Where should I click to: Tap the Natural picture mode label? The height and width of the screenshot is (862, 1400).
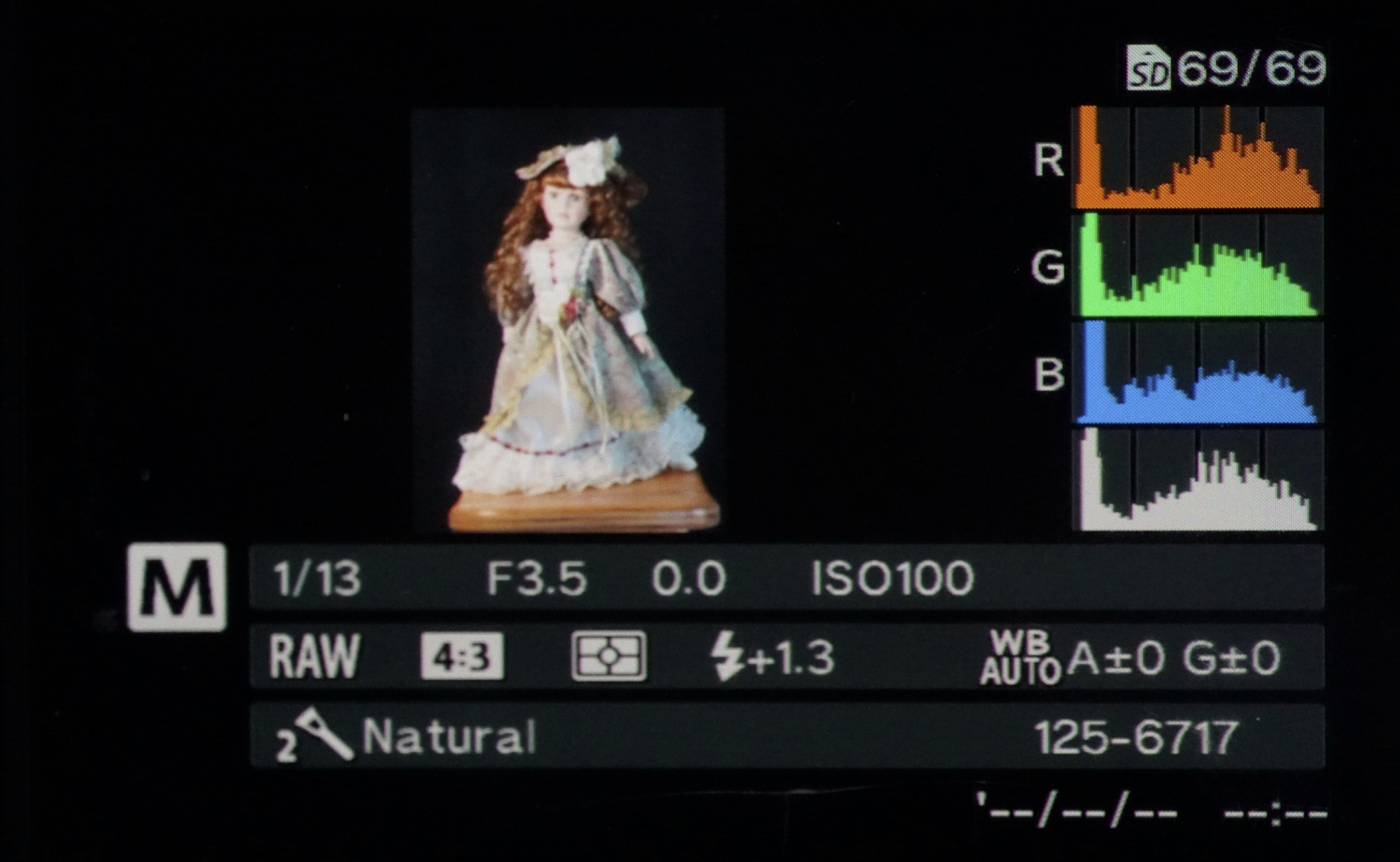449,737
